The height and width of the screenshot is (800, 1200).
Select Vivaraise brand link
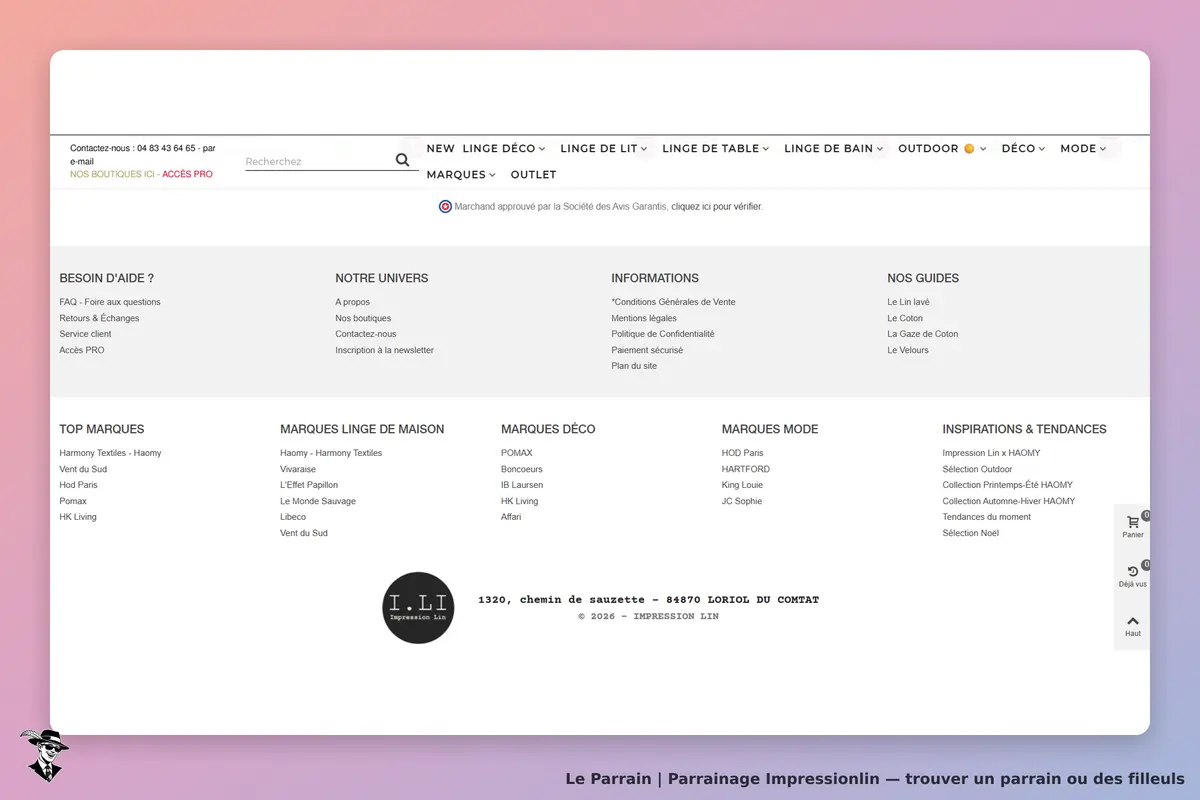[x=298, y=469]
